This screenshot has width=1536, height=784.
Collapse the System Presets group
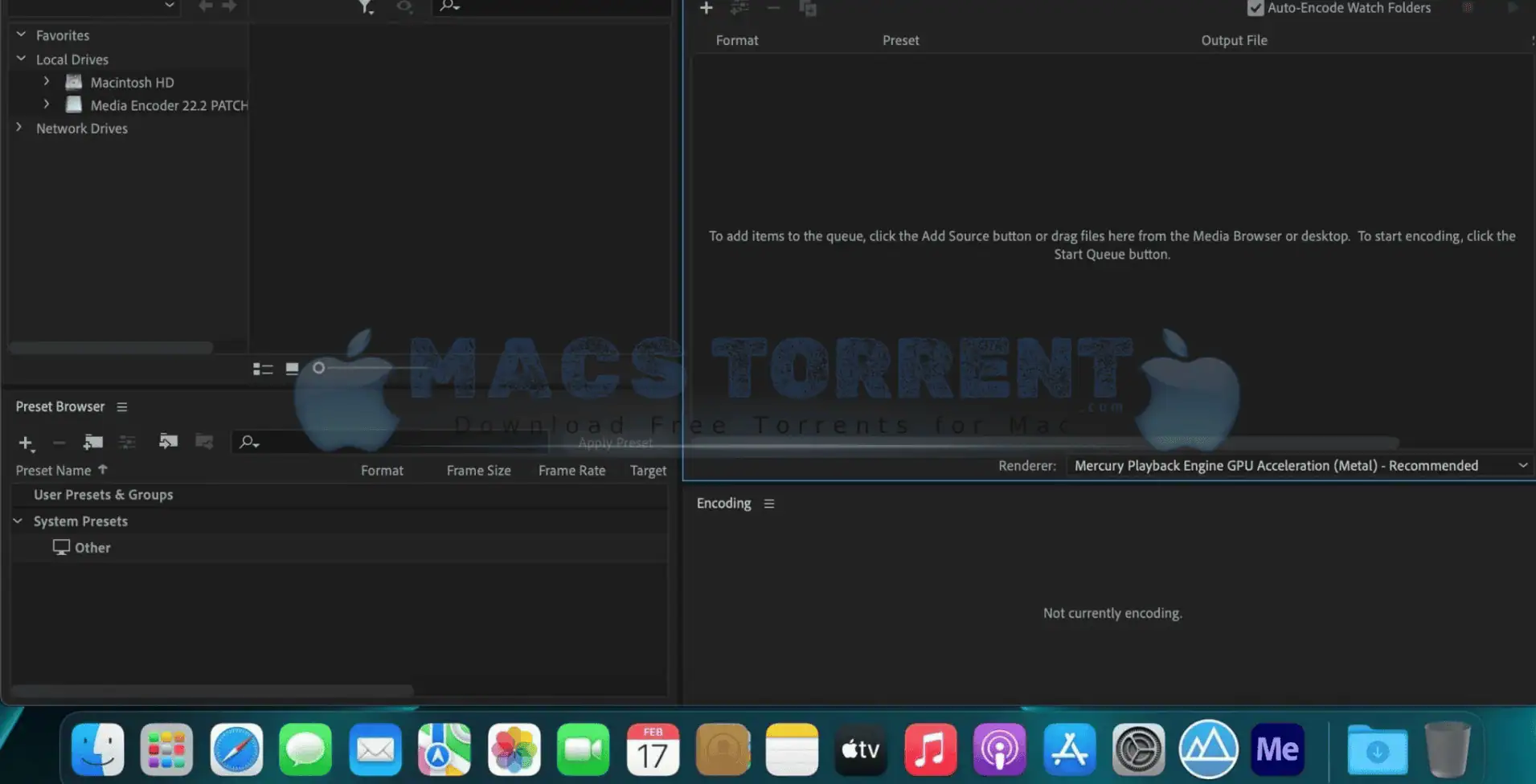[x=18, y=521]
